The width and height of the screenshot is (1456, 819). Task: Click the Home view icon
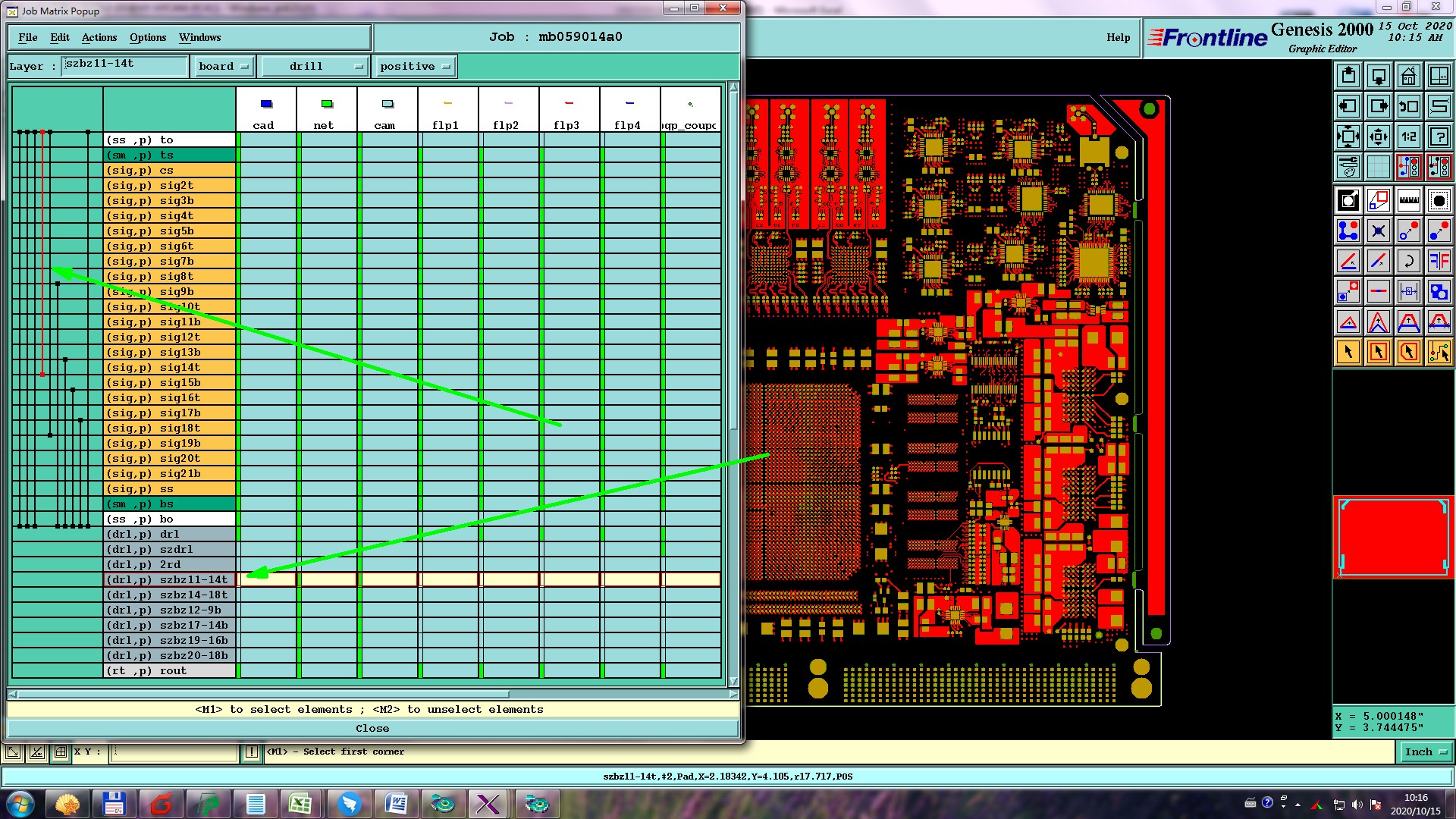click(x=1408, y=76)
